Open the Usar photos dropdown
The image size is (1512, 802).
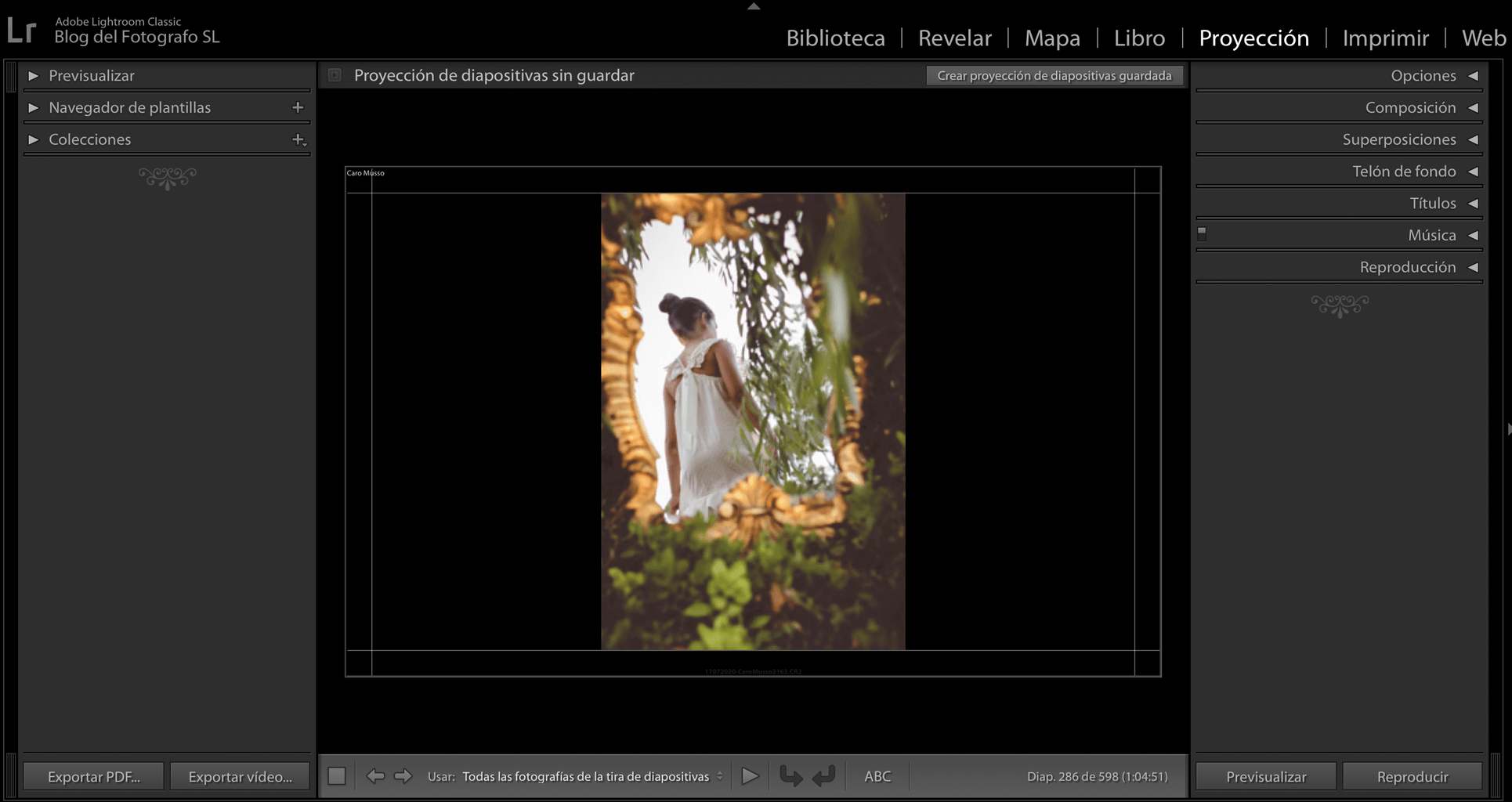click(592, 776)
